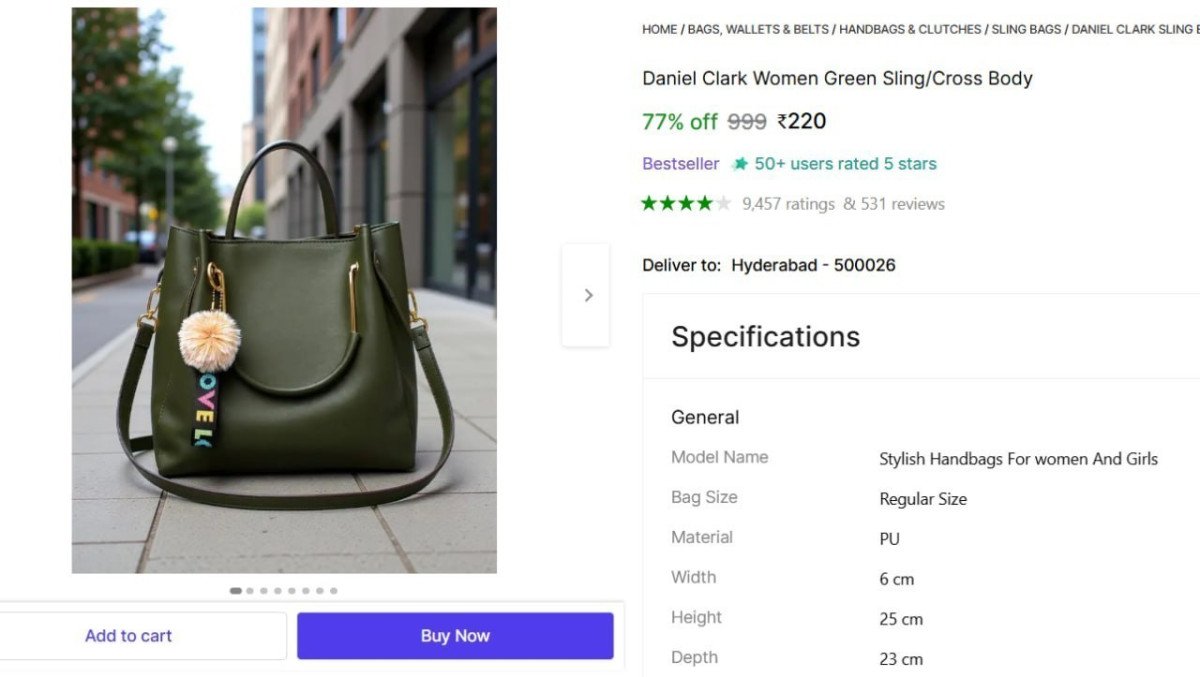Change delivery location Hyderabad - 500026
The image size is (1200, 677).
point(813,265)
